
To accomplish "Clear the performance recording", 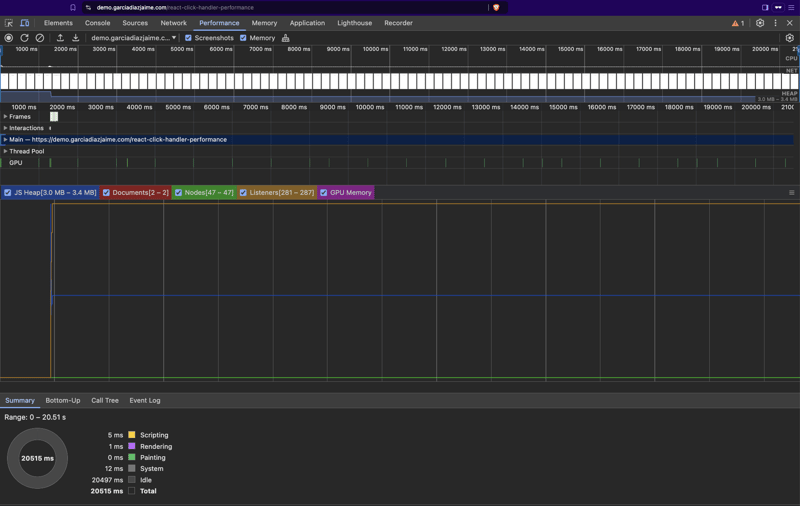I will 39,38.
